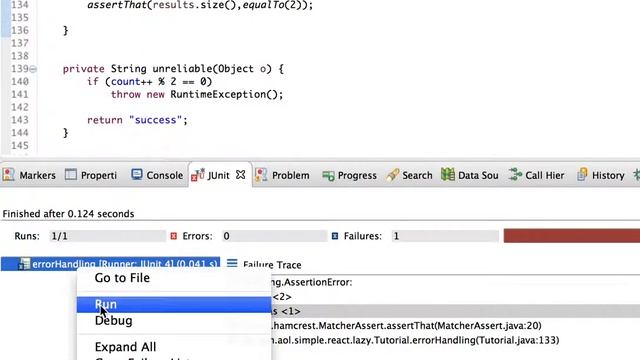Click the Failures value field showing 1
The height and width of the screenshot is (360, 640).
point(445,236)
